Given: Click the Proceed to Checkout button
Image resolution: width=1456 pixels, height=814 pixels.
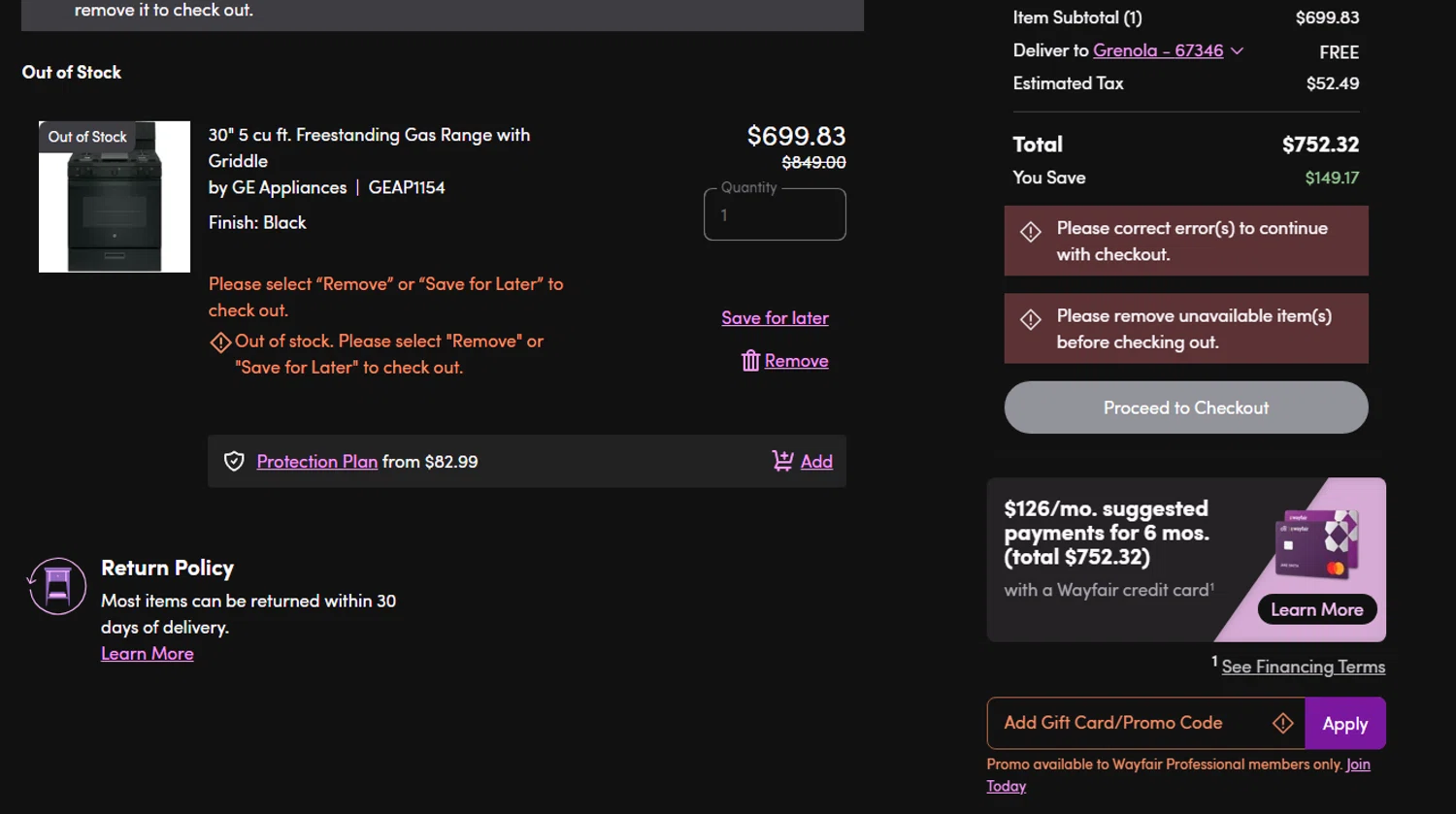Looking at the screenshot, I should [x=1186, y=407].
